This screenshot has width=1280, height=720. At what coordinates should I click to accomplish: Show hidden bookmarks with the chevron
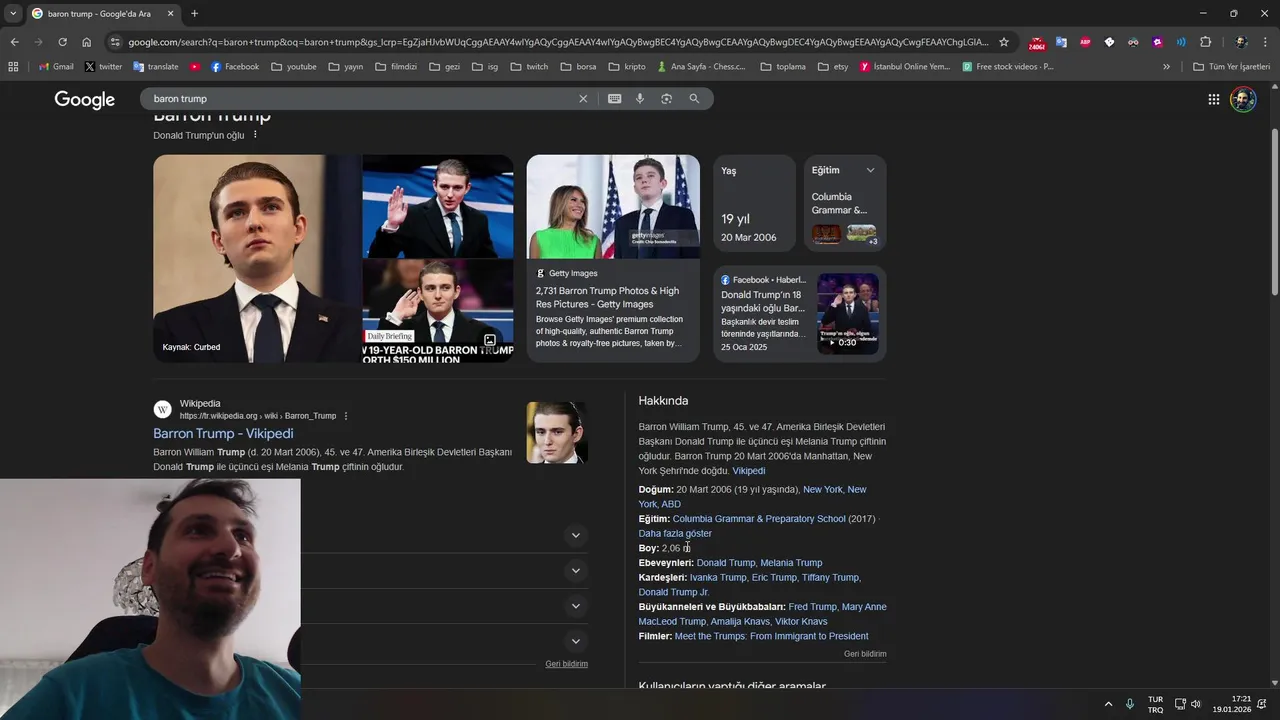tap(1166, 67)
